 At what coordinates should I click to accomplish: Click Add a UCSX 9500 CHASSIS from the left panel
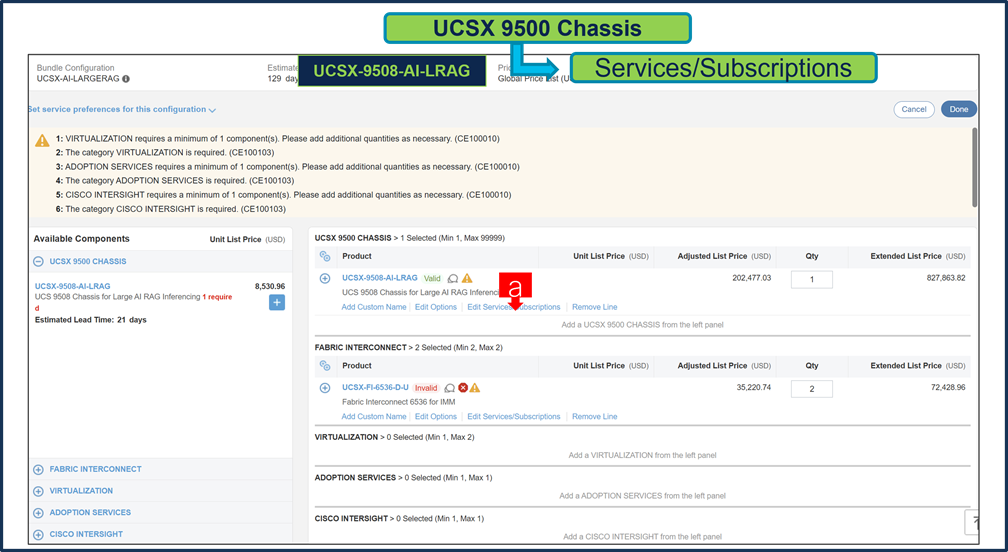(x=642, y=325)
